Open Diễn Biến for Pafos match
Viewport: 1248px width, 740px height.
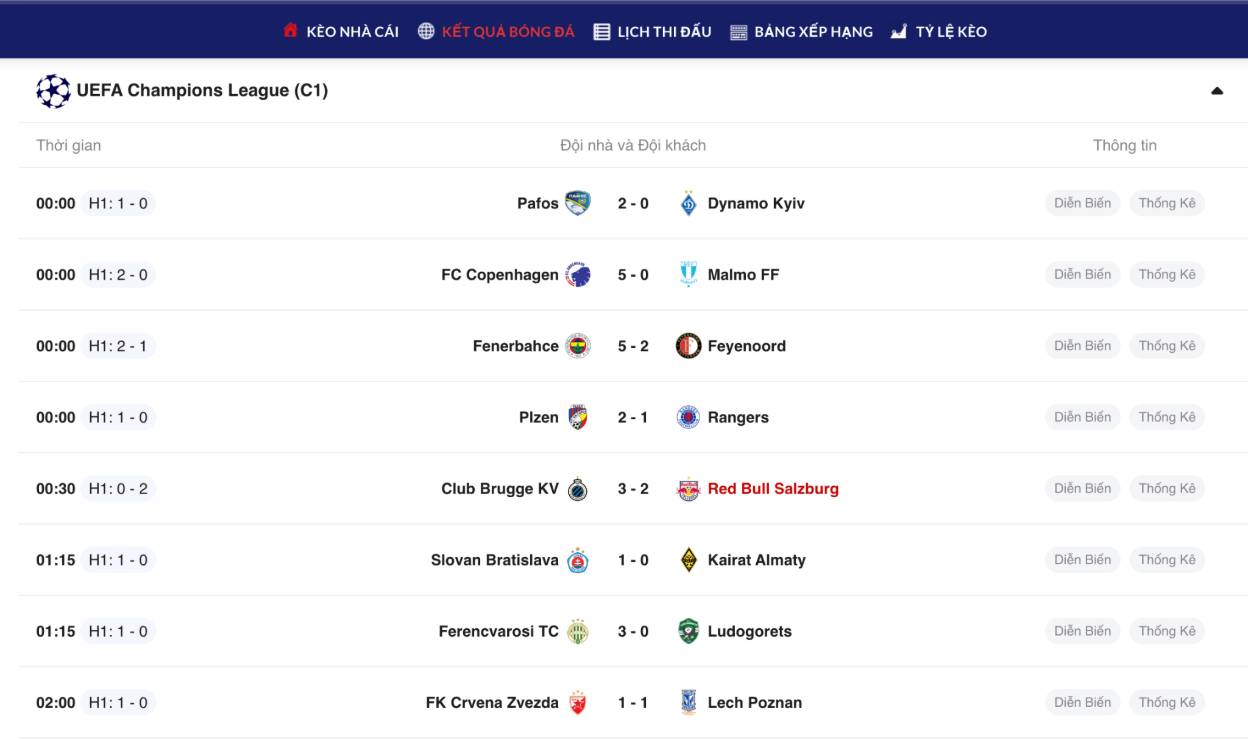[1082, 204]
